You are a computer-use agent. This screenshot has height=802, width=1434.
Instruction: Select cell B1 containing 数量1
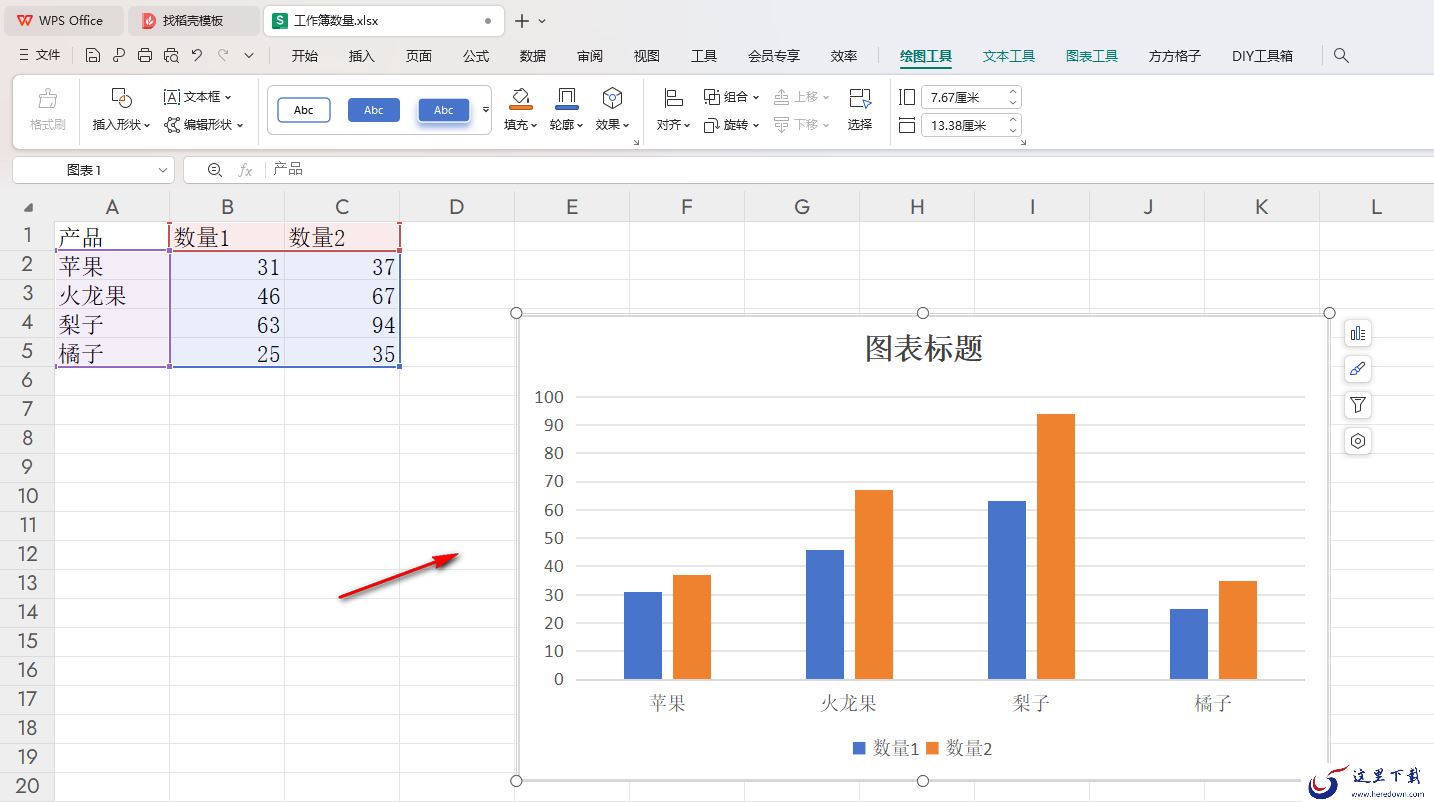227,237
